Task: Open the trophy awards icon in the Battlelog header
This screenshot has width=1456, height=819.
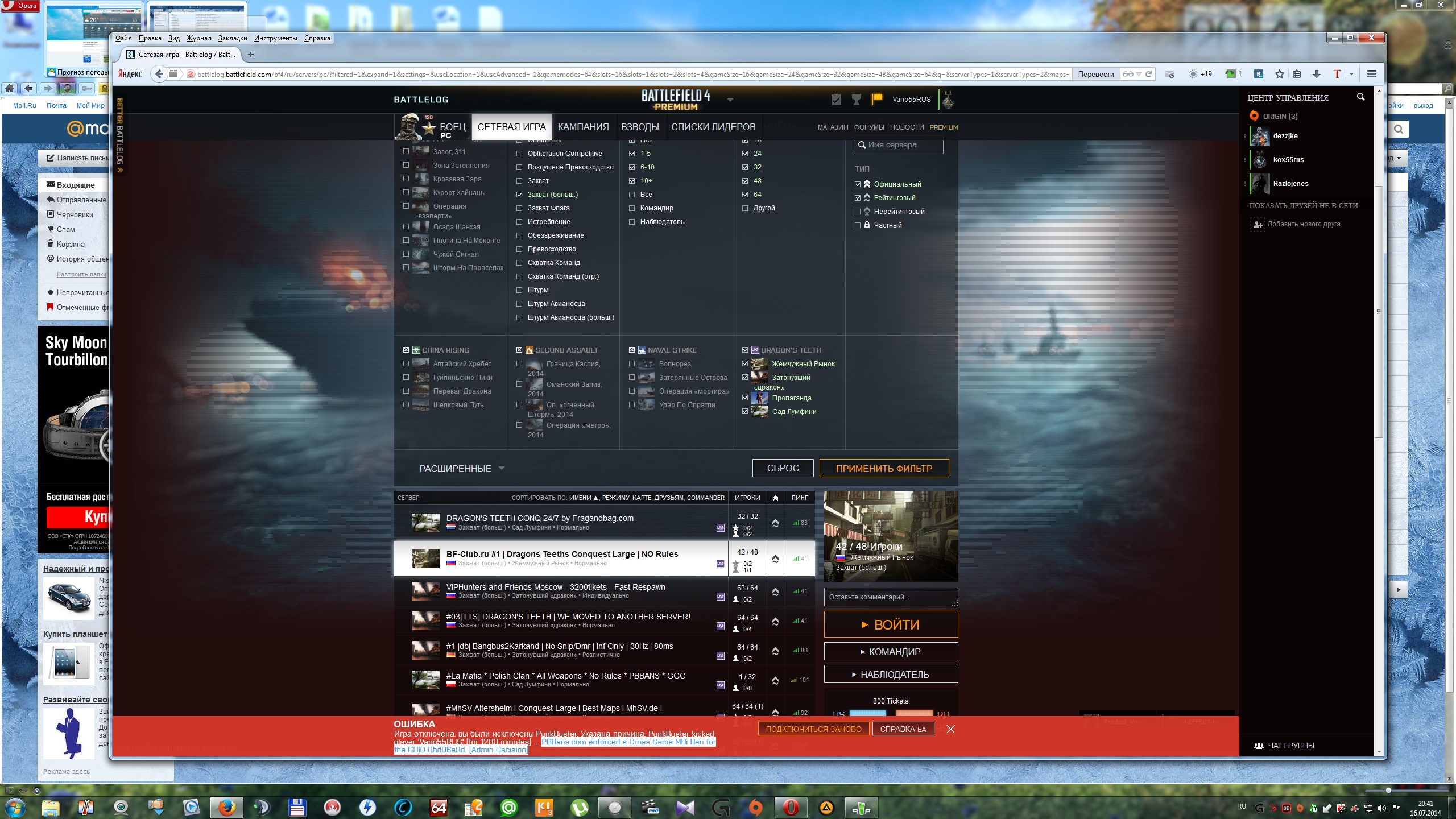Action: (x=856, y=100)
